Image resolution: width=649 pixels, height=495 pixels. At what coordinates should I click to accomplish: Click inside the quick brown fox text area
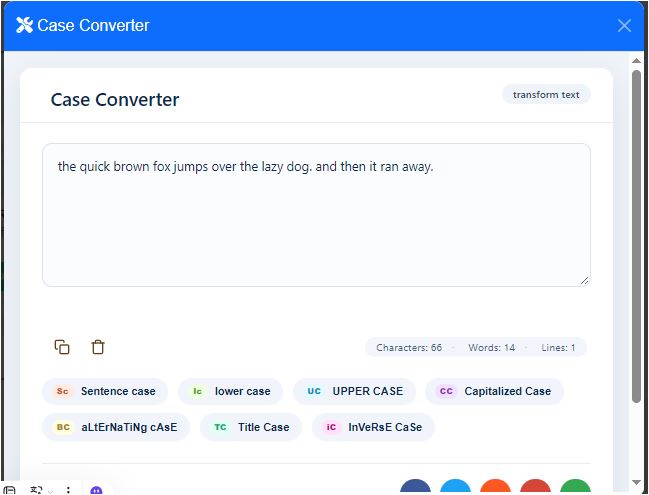coord(316,215)
